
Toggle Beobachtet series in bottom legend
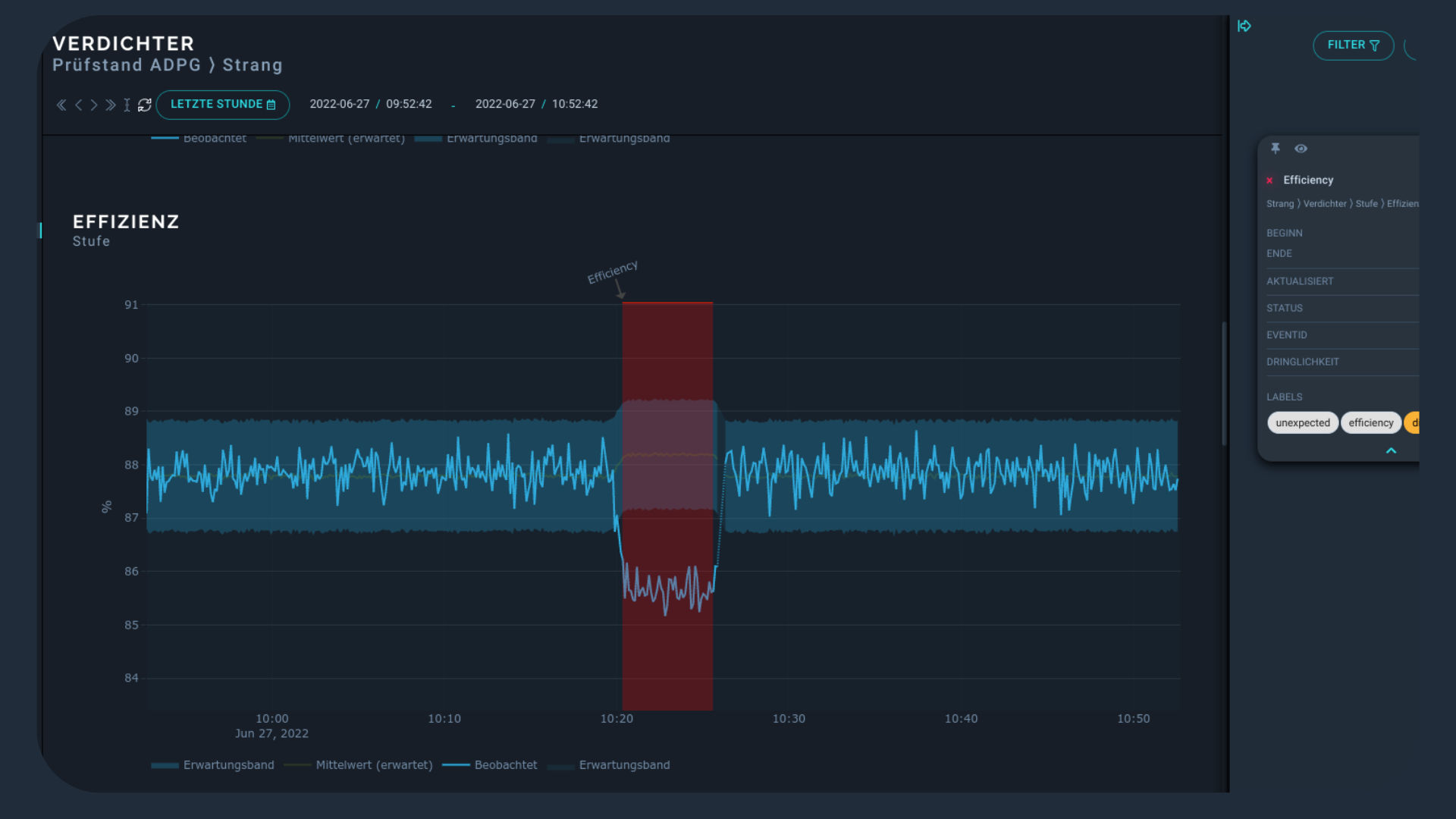505,765
